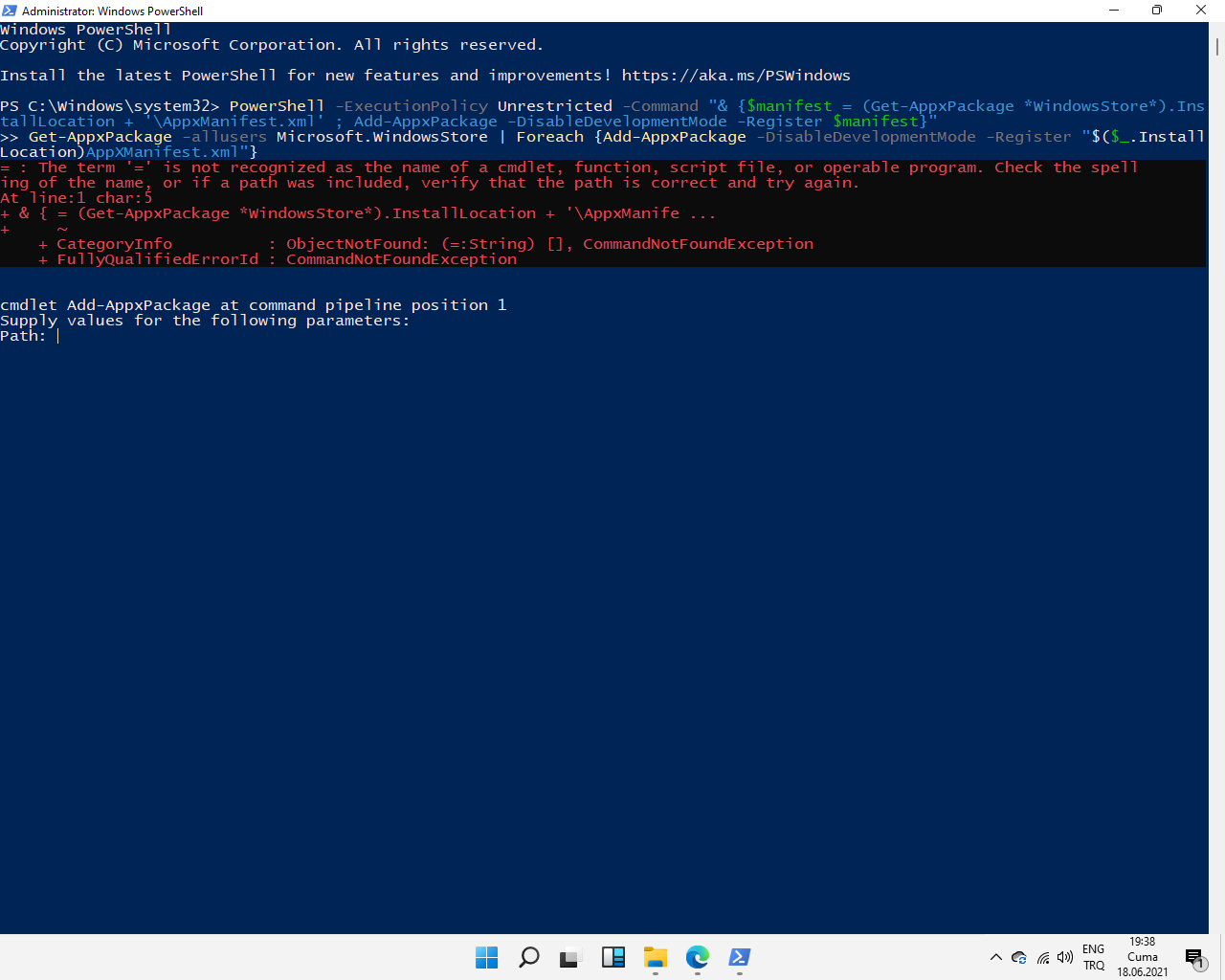Minimize the PowerShell window
Viewport: 1225px width, 980px height.
[1114, 11]
